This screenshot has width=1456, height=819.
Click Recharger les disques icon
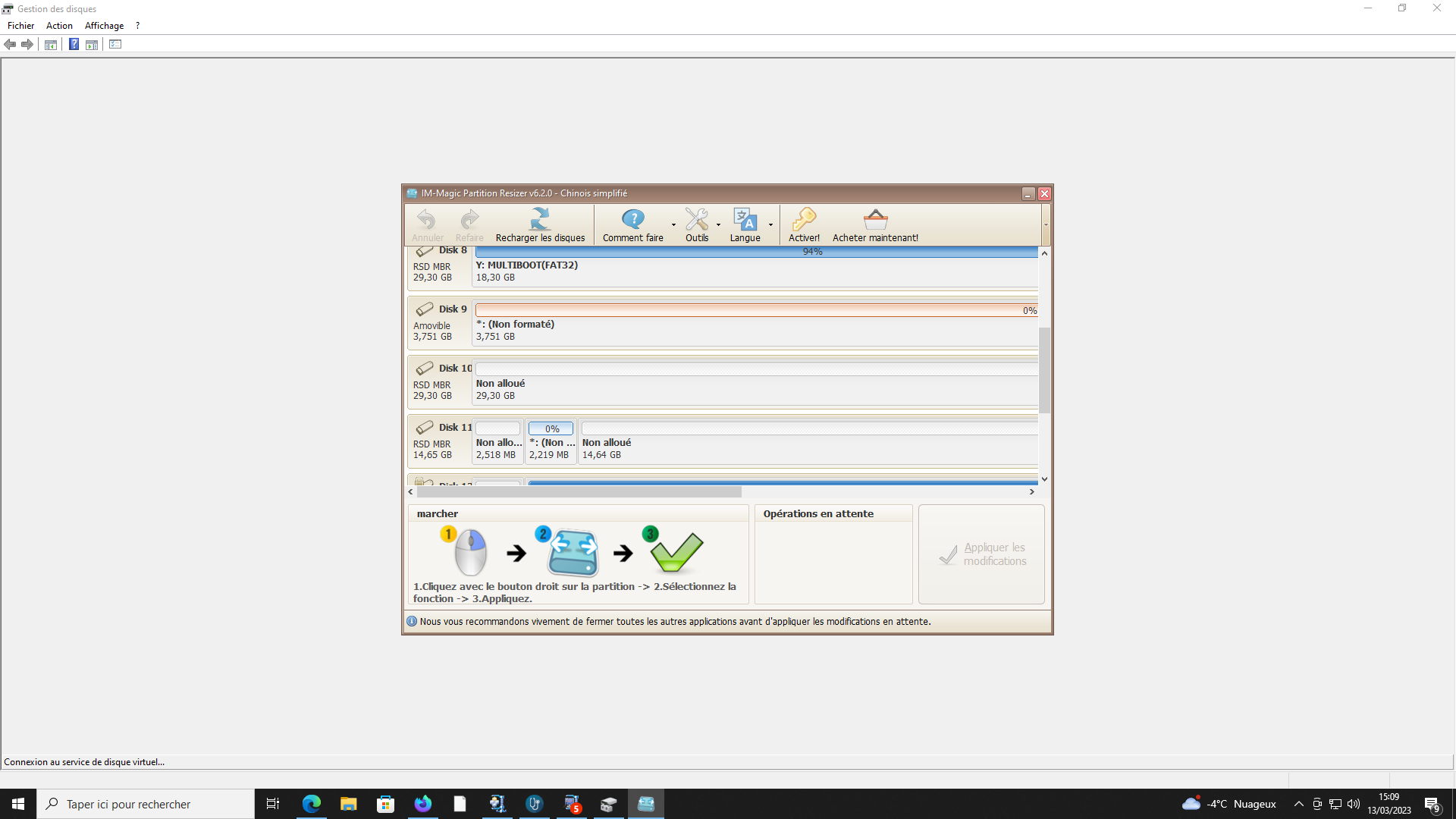coord(540,220)
